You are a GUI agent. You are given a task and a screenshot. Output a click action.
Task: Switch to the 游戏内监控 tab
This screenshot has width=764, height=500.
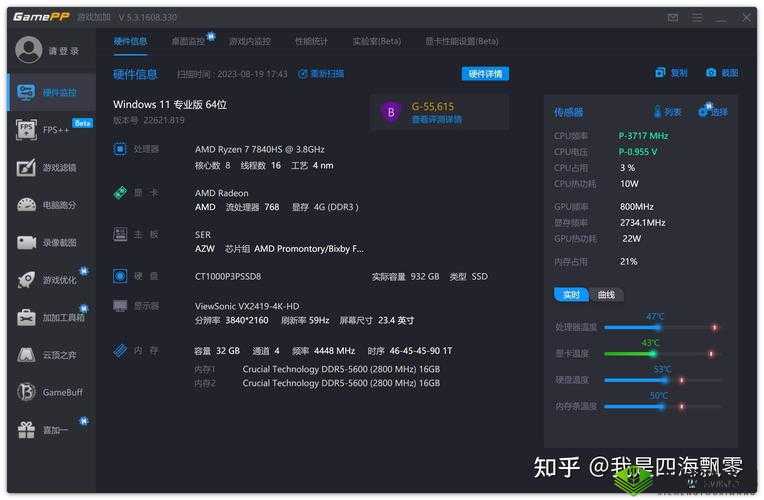[x=250, y=41]
